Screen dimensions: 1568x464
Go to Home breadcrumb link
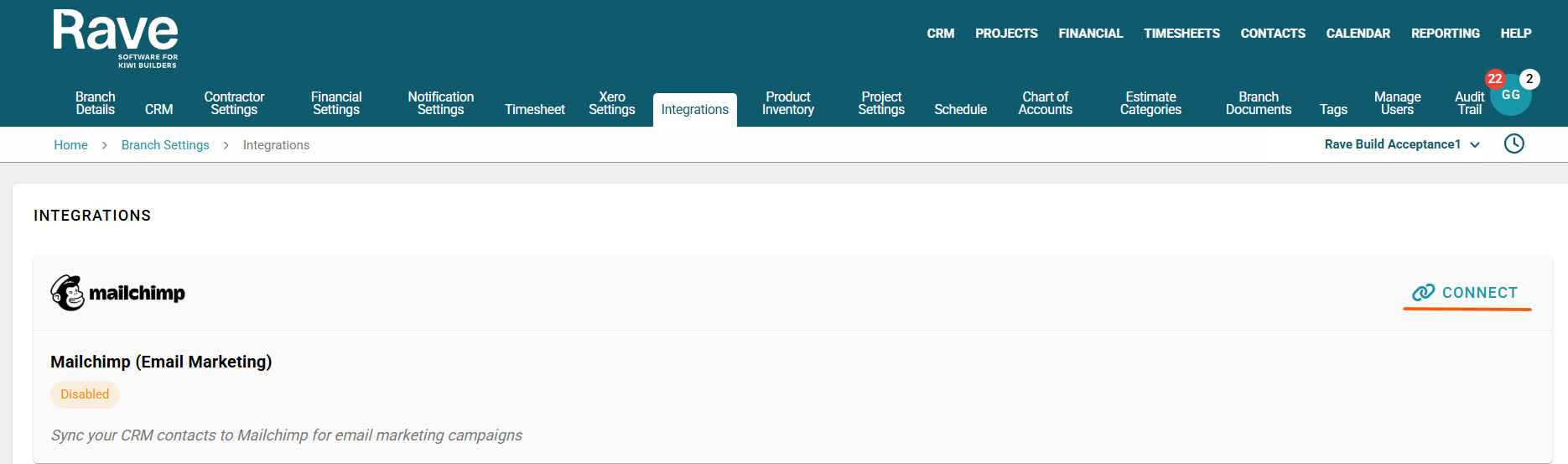(71, 145)
